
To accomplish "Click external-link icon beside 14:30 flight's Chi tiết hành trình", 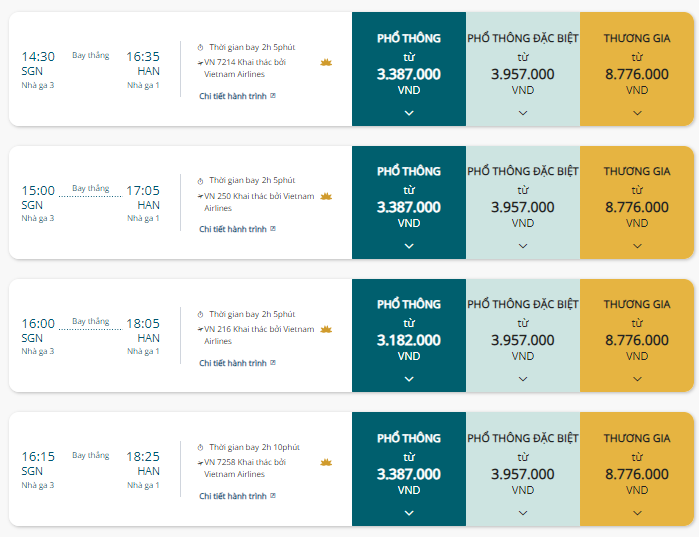I will [273, 95].
